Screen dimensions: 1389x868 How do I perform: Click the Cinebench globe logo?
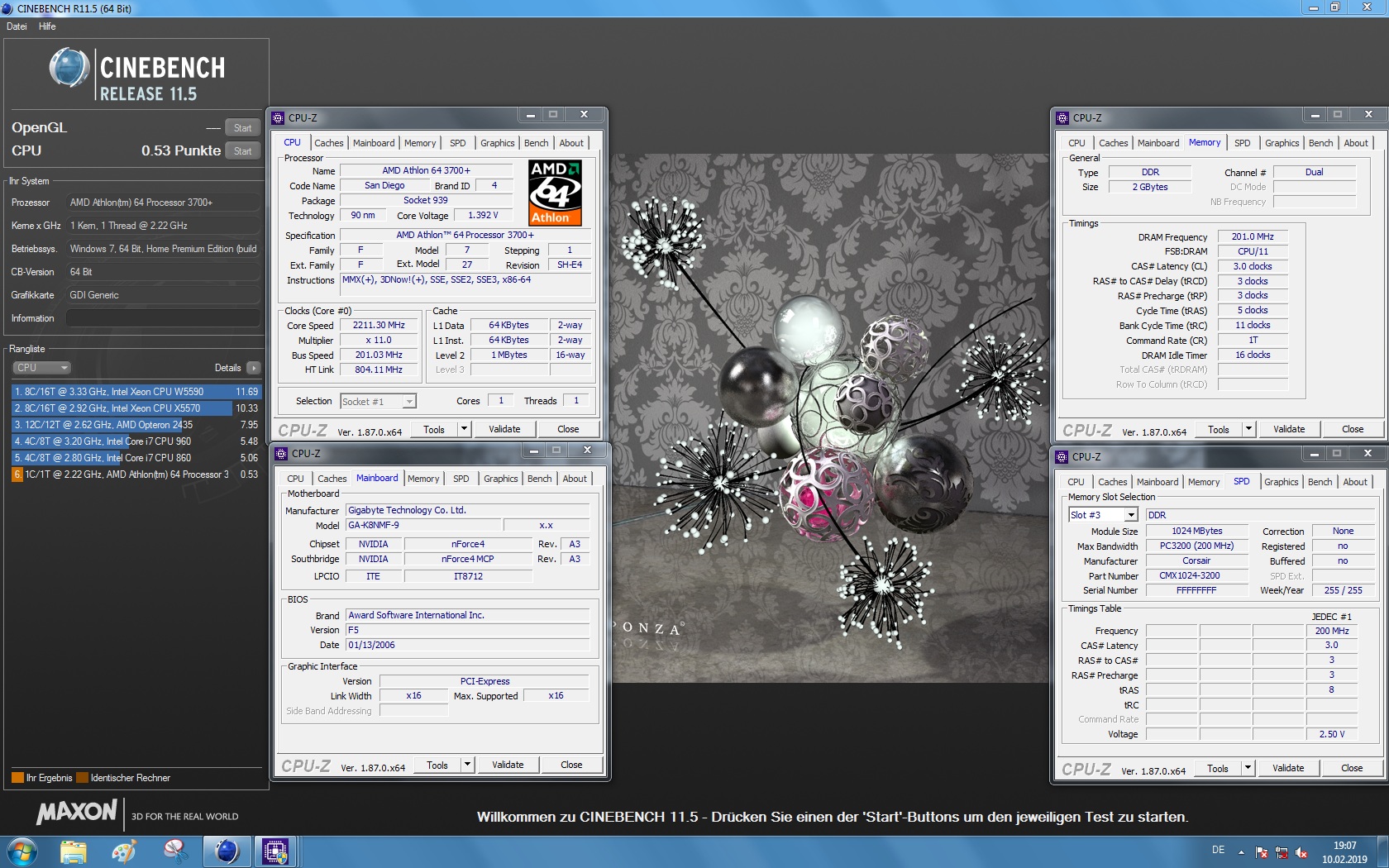click(x=69, y=68)
